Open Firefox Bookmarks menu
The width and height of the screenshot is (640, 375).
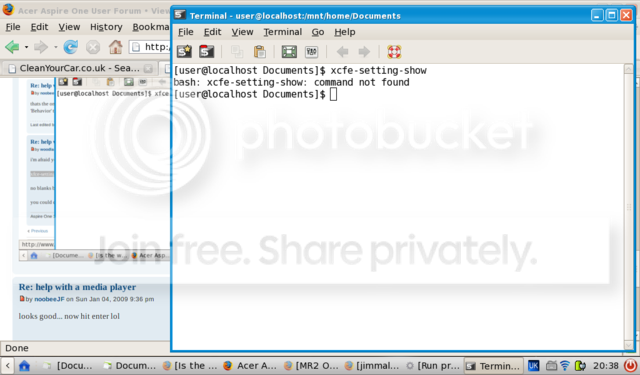point(151,27)
